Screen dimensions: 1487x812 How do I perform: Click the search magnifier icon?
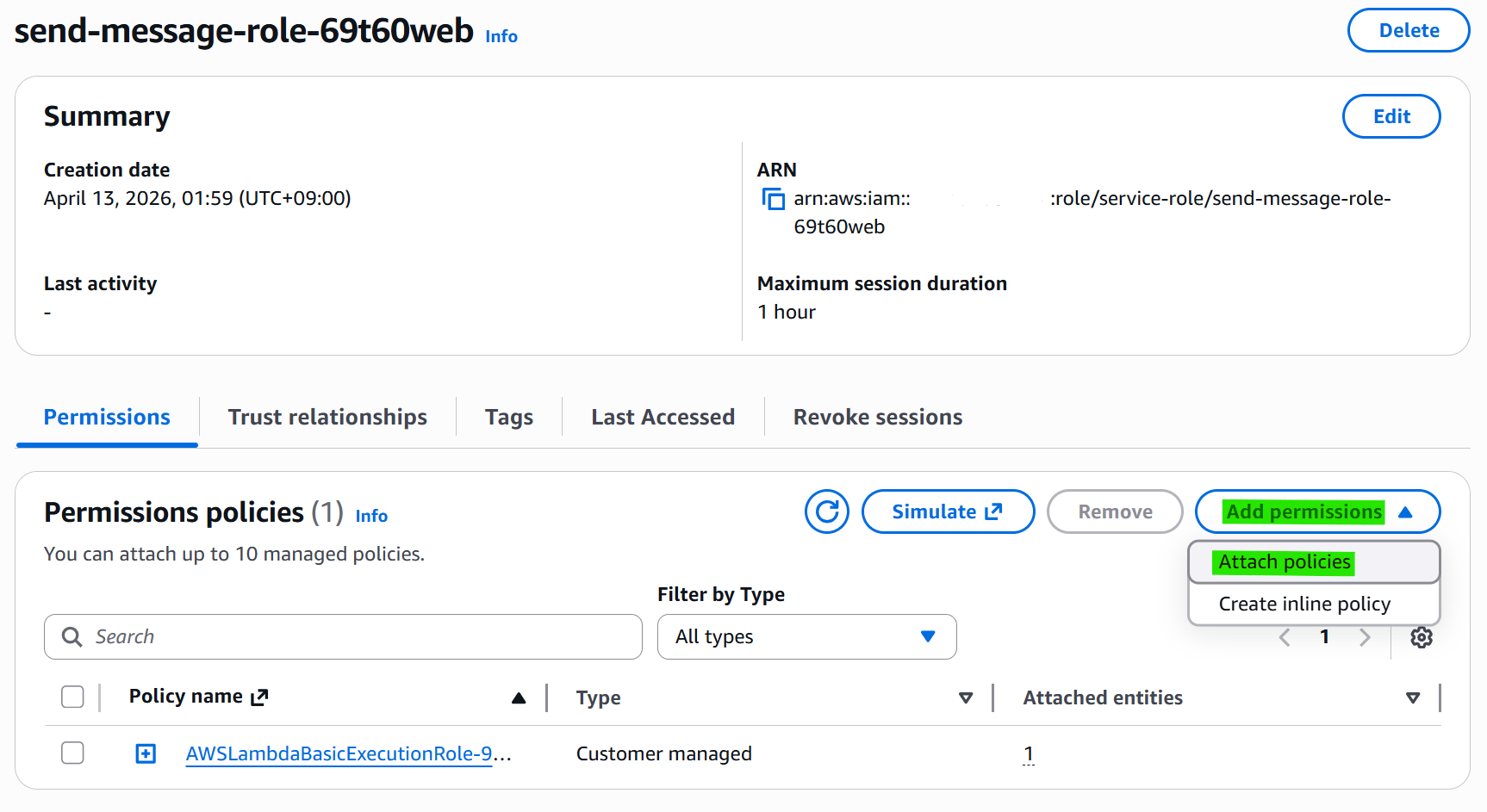(72, 637)
